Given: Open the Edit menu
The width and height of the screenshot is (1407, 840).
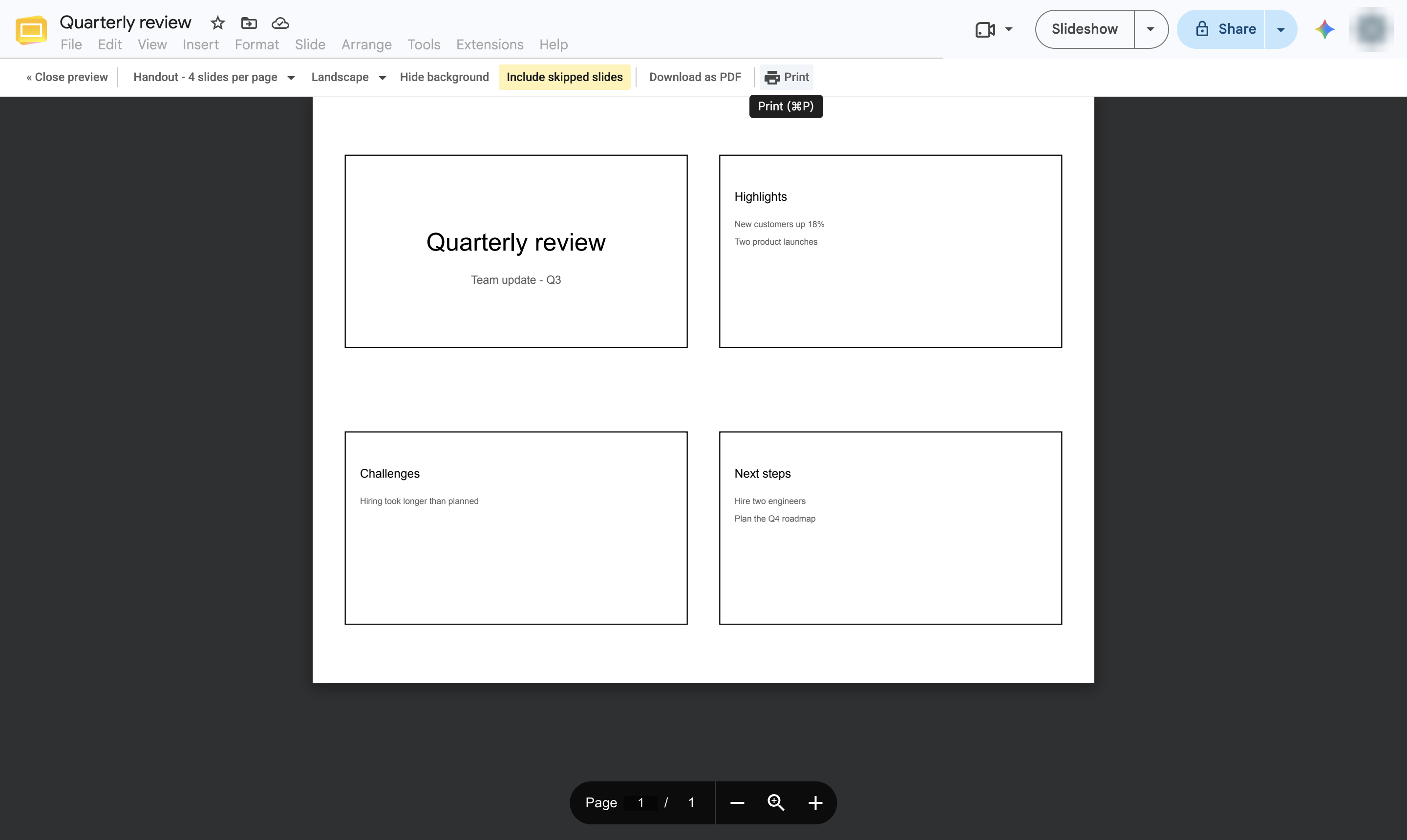Looking at the screenshot, I should click(110, 45).
